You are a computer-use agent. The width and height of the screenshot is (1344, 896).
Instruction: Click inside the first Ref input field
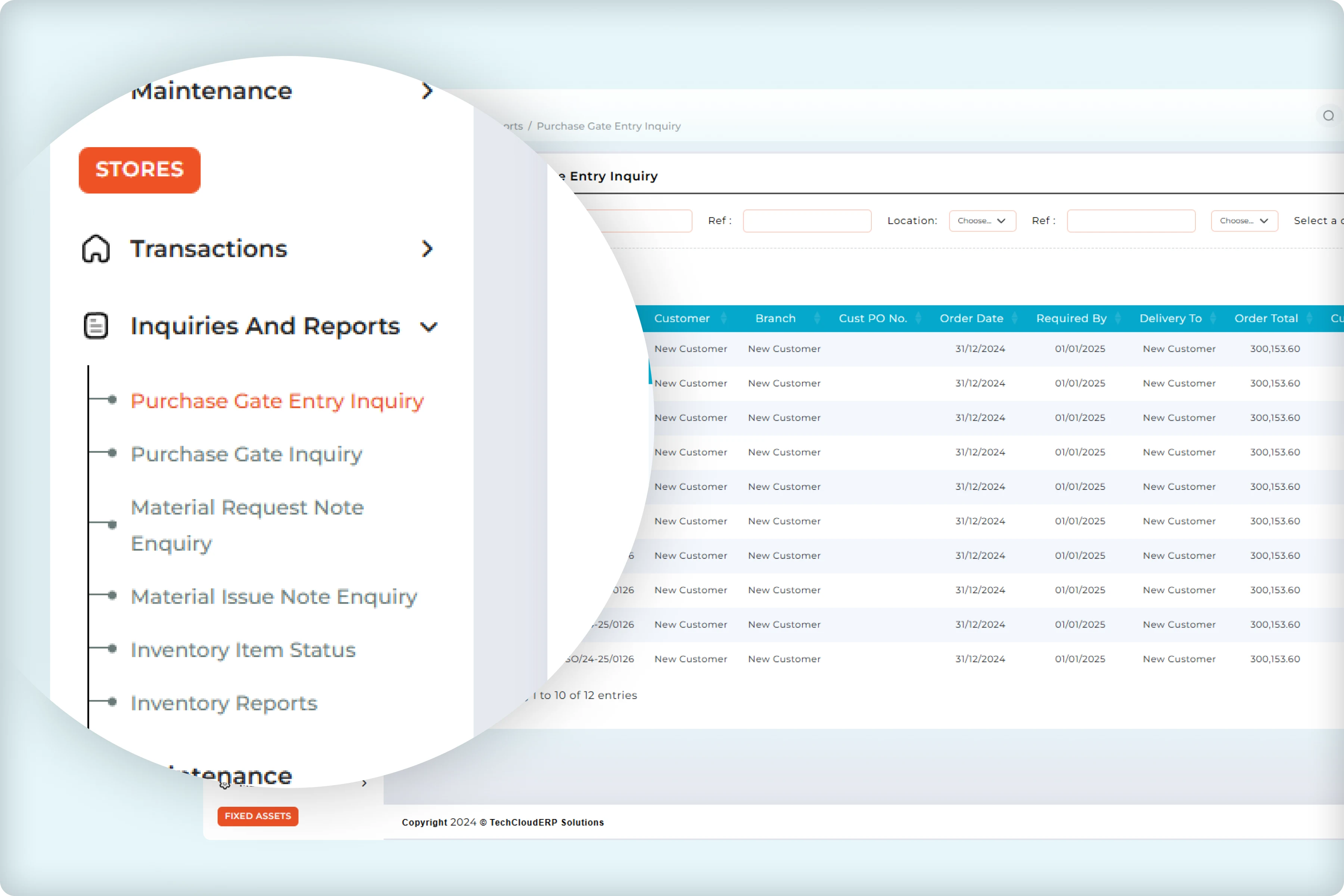pyautogui.click(x=807, y=221)
